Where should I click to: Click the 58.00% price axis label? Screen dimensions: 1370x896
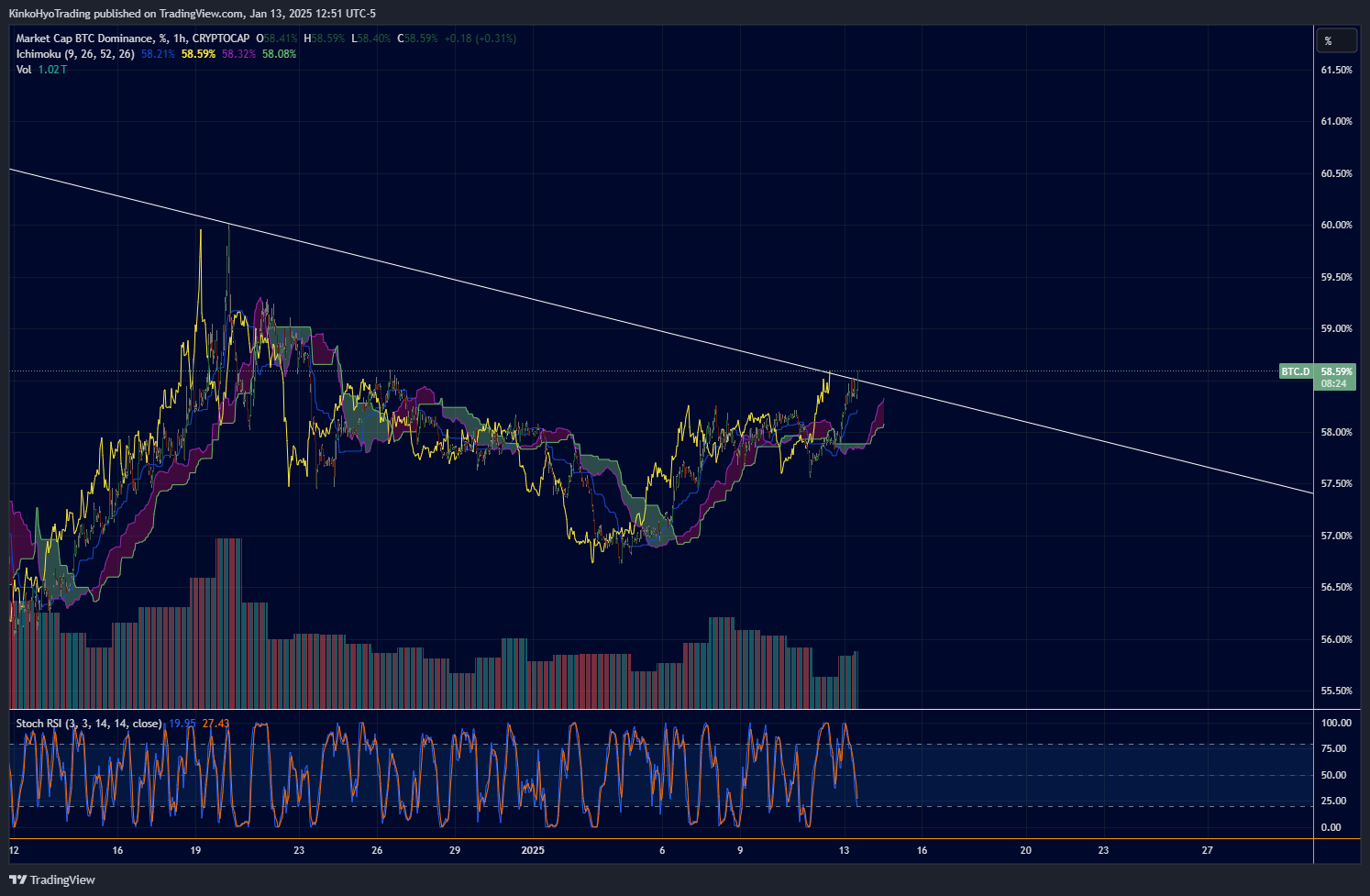point(1336,432)
